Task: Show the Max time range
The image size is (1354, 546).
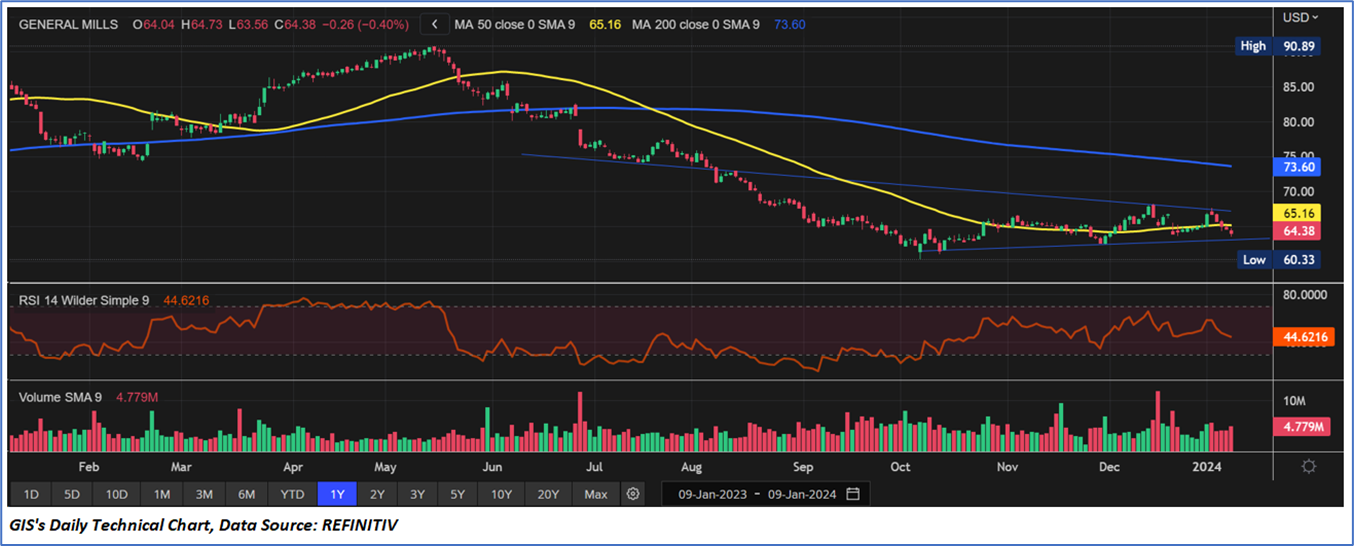Action: coord(596,494)
